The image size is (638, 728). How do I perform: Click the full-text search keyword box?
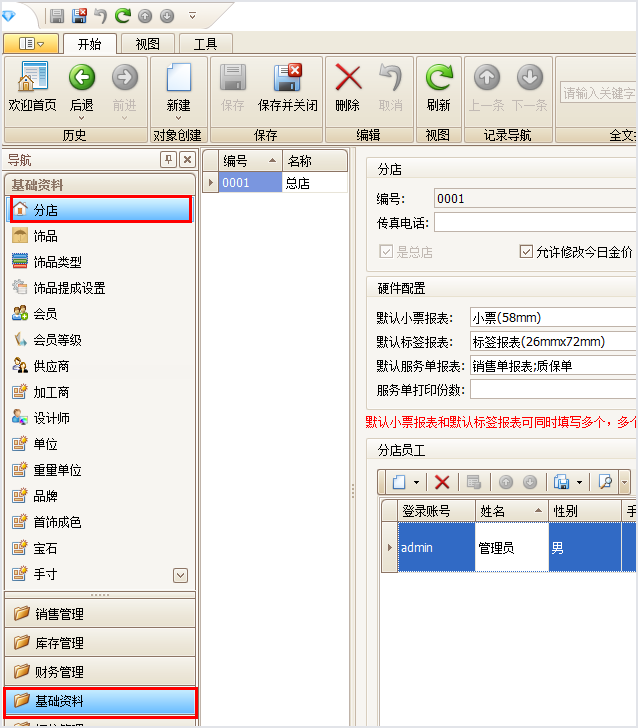(x=598, y=93)
